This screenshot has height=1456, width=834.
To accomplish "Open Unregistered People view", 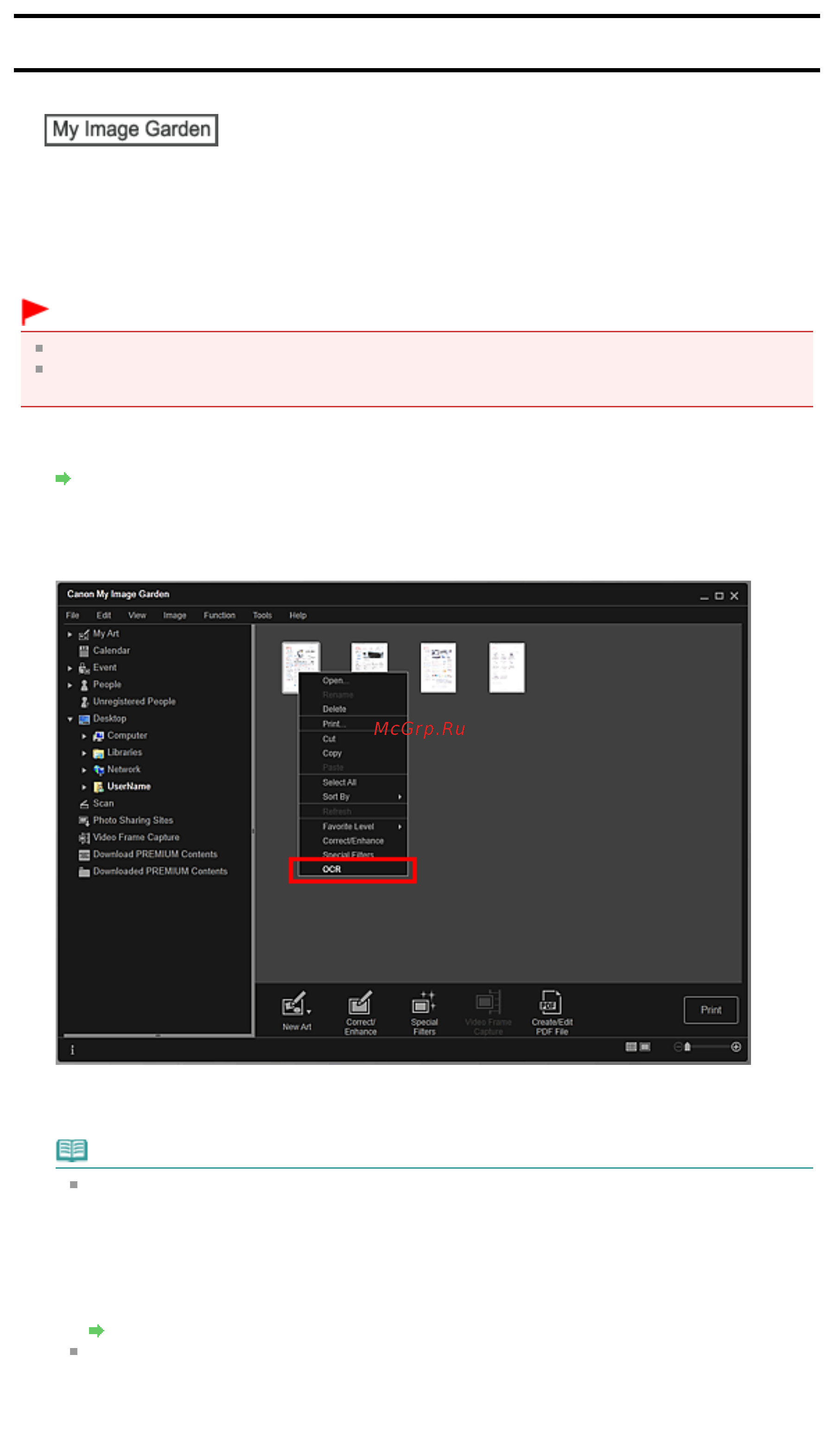I will [x=134, y=702].
